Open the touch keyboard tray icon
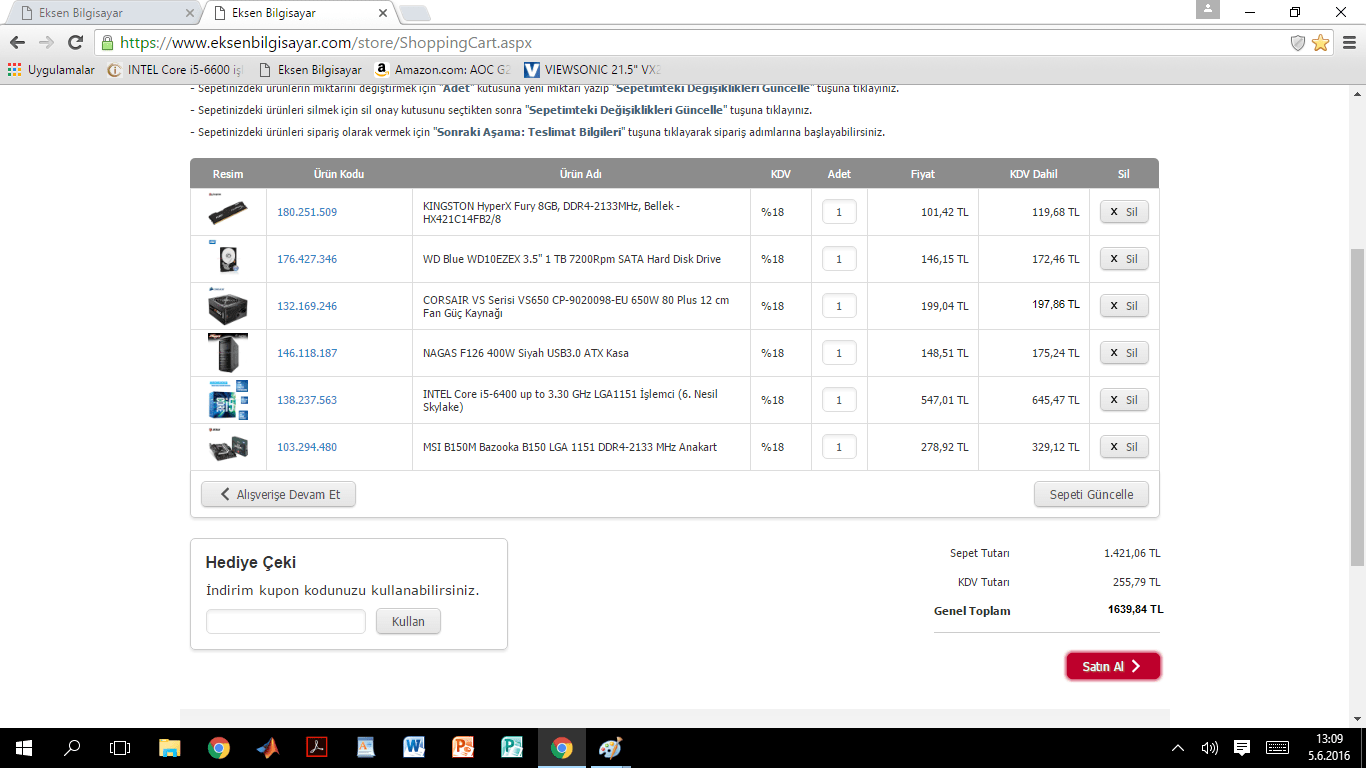This screenshot has height=768, width=1366. point(1277,747)
